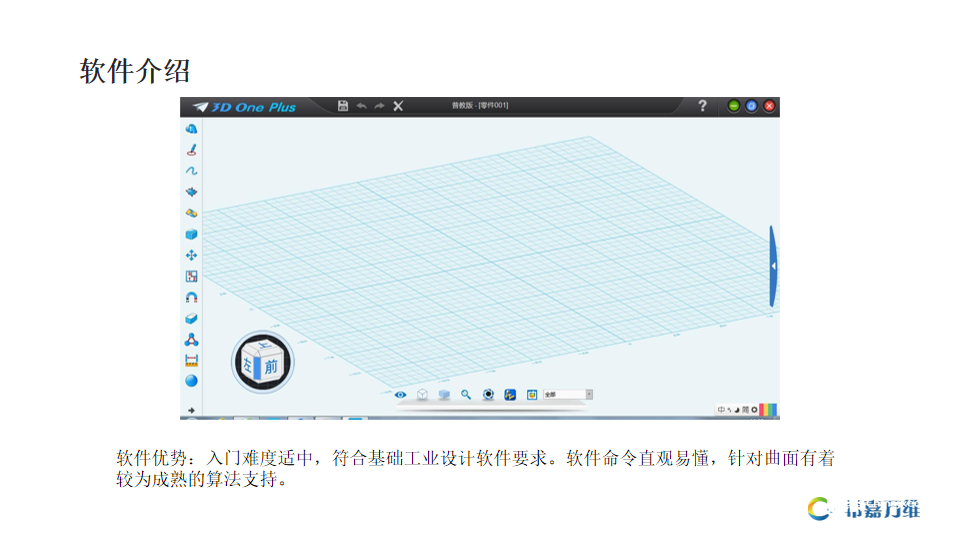Undo the last action with left arrow
This screenshot has height=540, width=960.
361,106
